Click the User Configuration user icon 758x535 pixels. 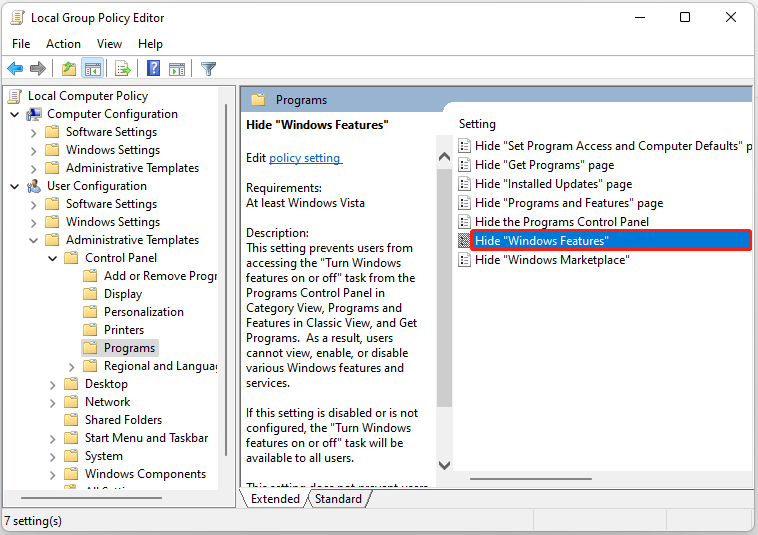pos(34,186)
